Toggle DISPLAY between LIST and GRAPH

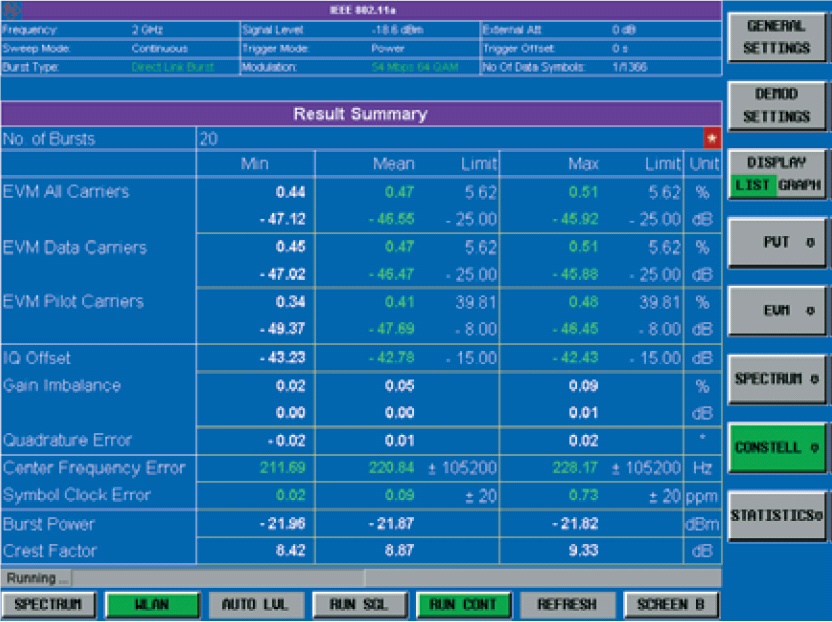(x=777, y=174)
